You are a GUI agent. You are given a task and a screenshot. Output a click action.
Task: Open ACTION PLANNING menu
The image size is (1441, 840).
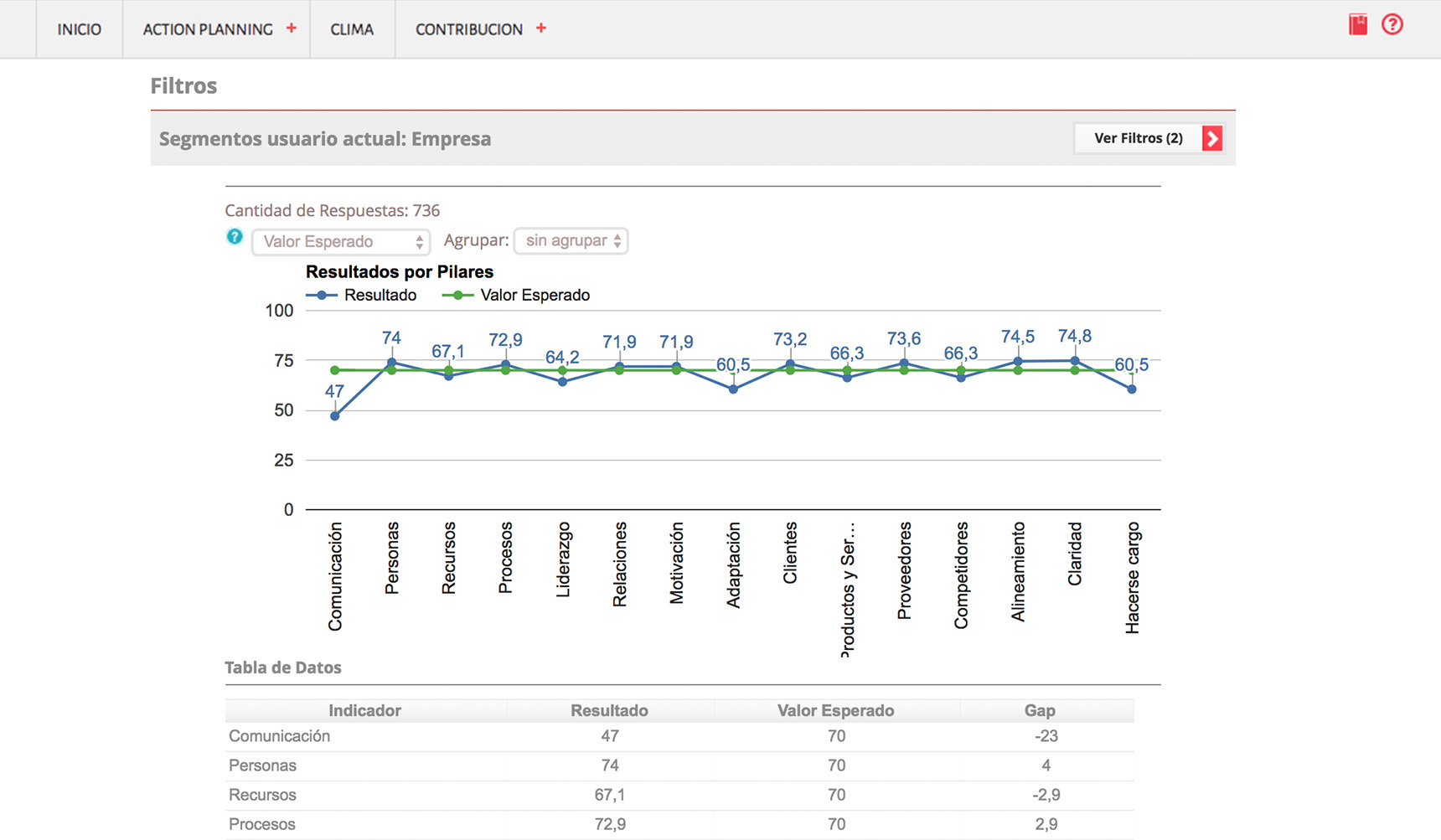click(208, 29)
